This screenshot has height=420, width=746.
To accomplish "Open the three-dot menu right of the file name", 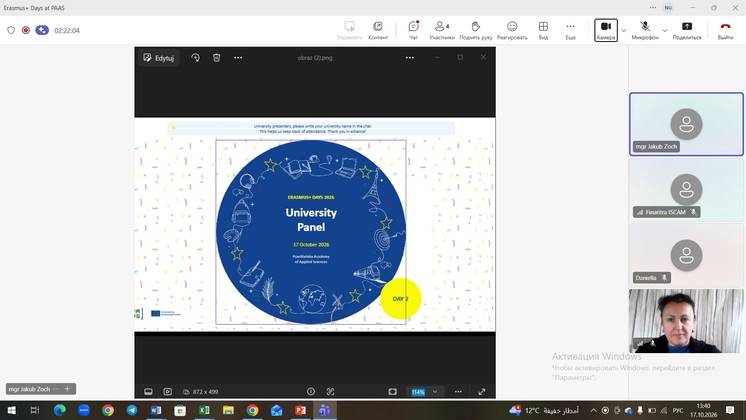I will (410, 58).
